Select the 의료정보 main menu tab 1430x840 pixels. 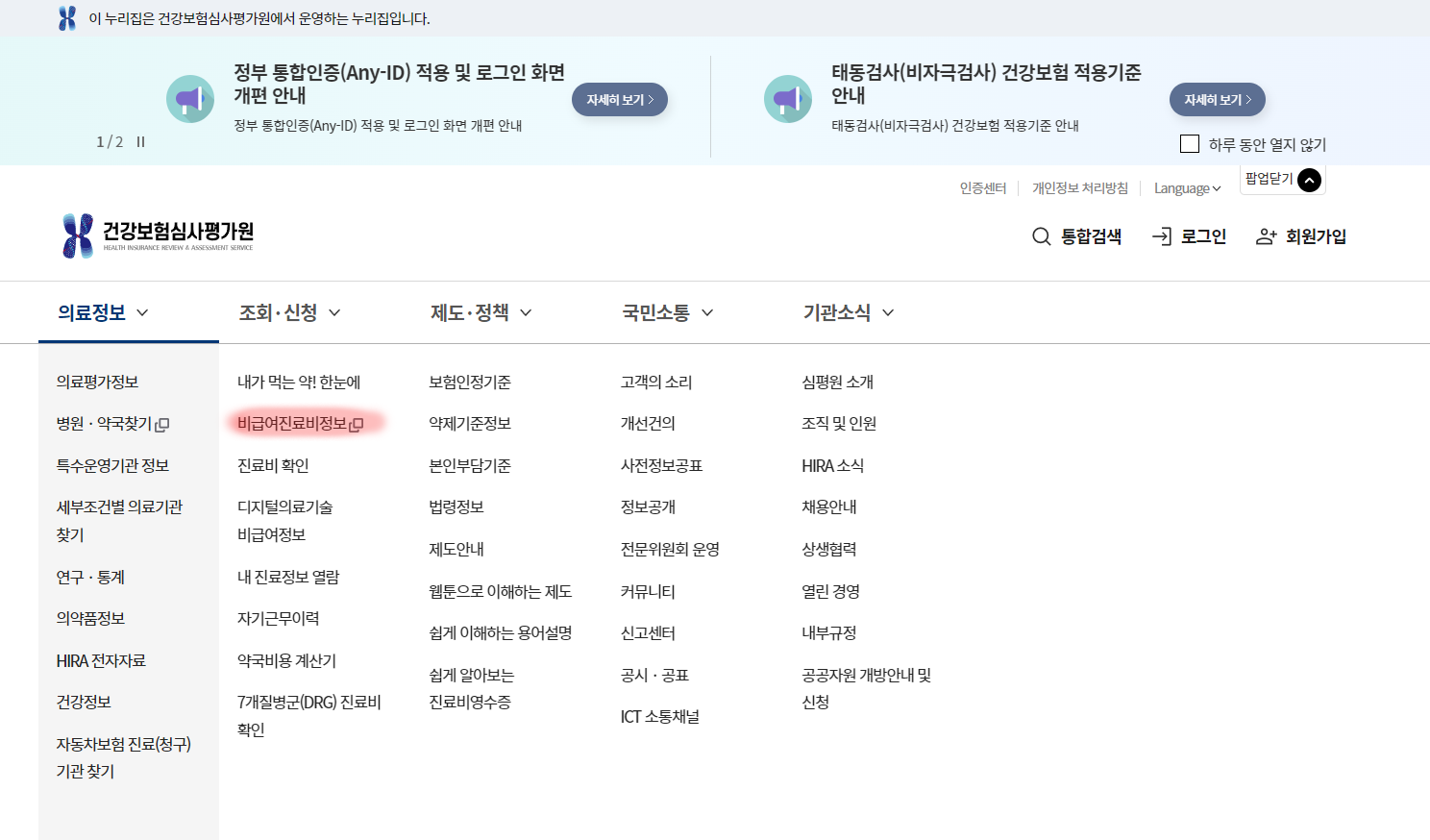tap(103, 312)
